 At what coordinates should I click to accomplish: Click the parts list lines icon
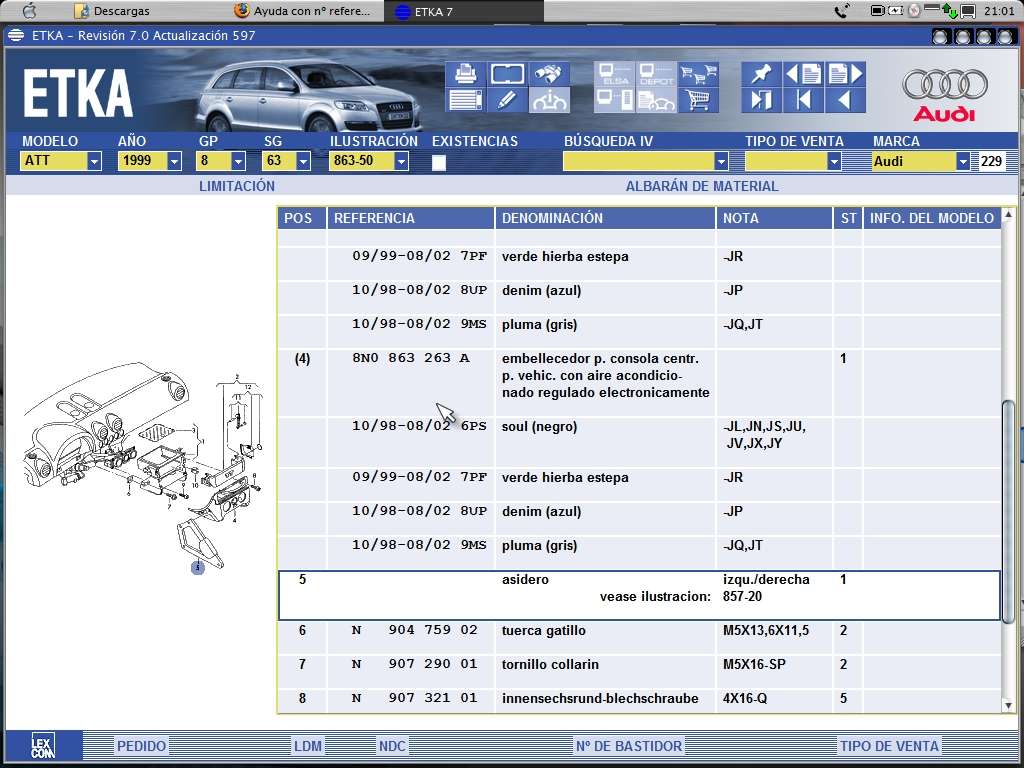pyautogui.click(x=466, y=100)
